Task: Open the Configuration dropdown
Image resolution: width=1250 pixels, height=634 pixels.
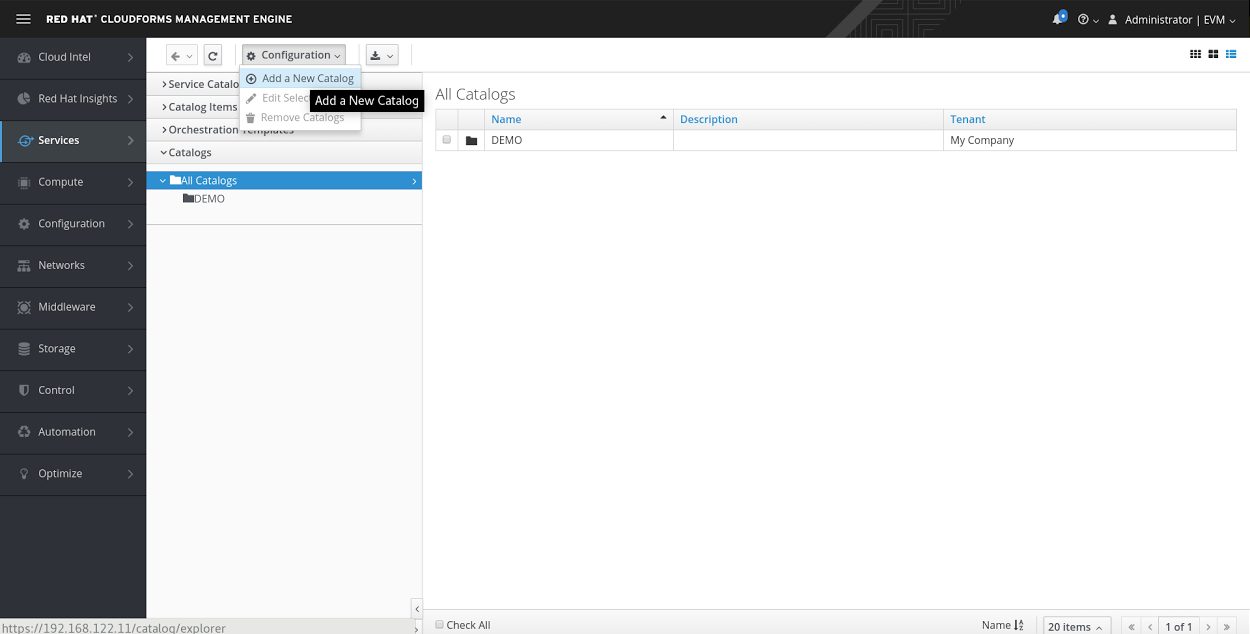Action: [294, 56]
